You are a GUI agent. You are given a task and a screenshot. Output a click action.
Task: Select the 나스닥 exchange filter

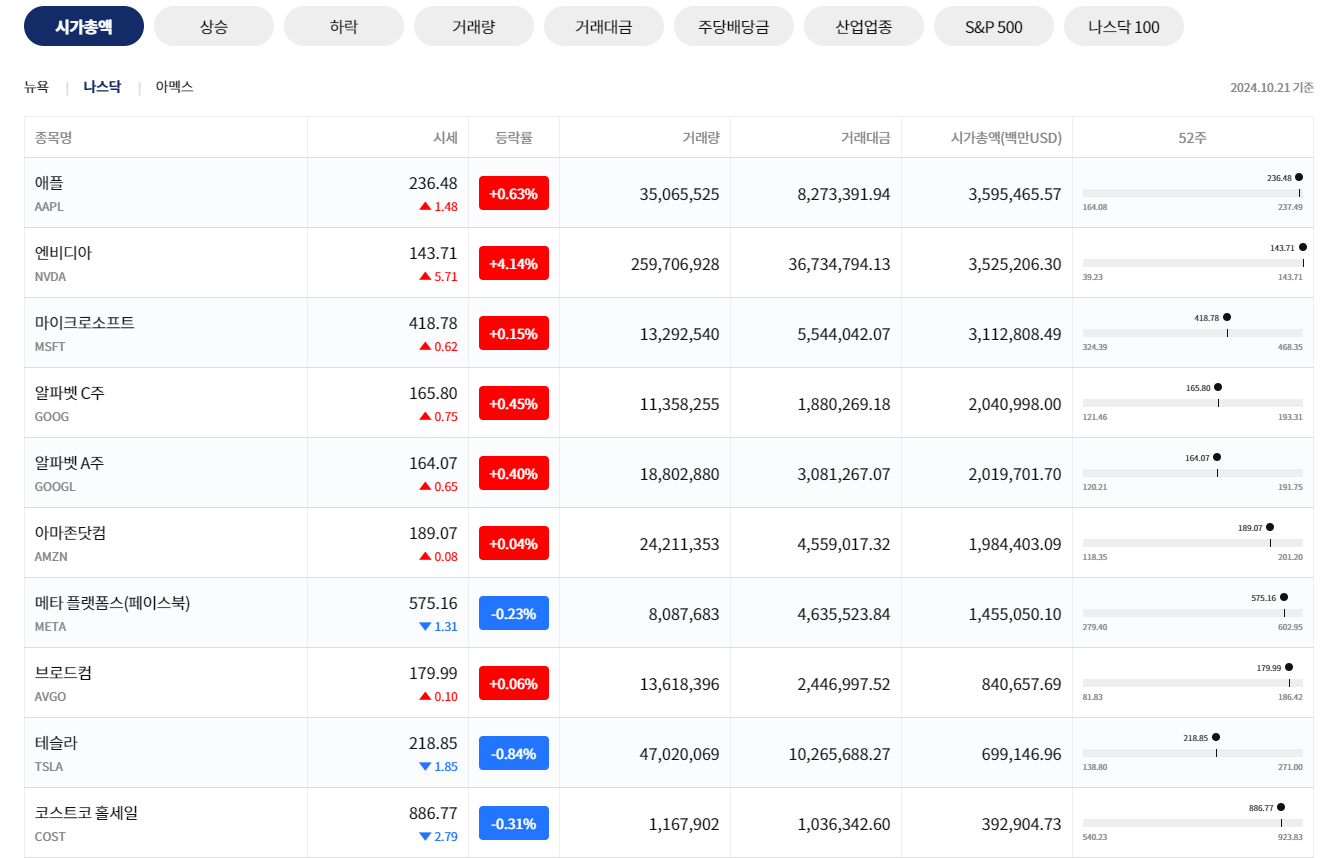coord(102,87)
